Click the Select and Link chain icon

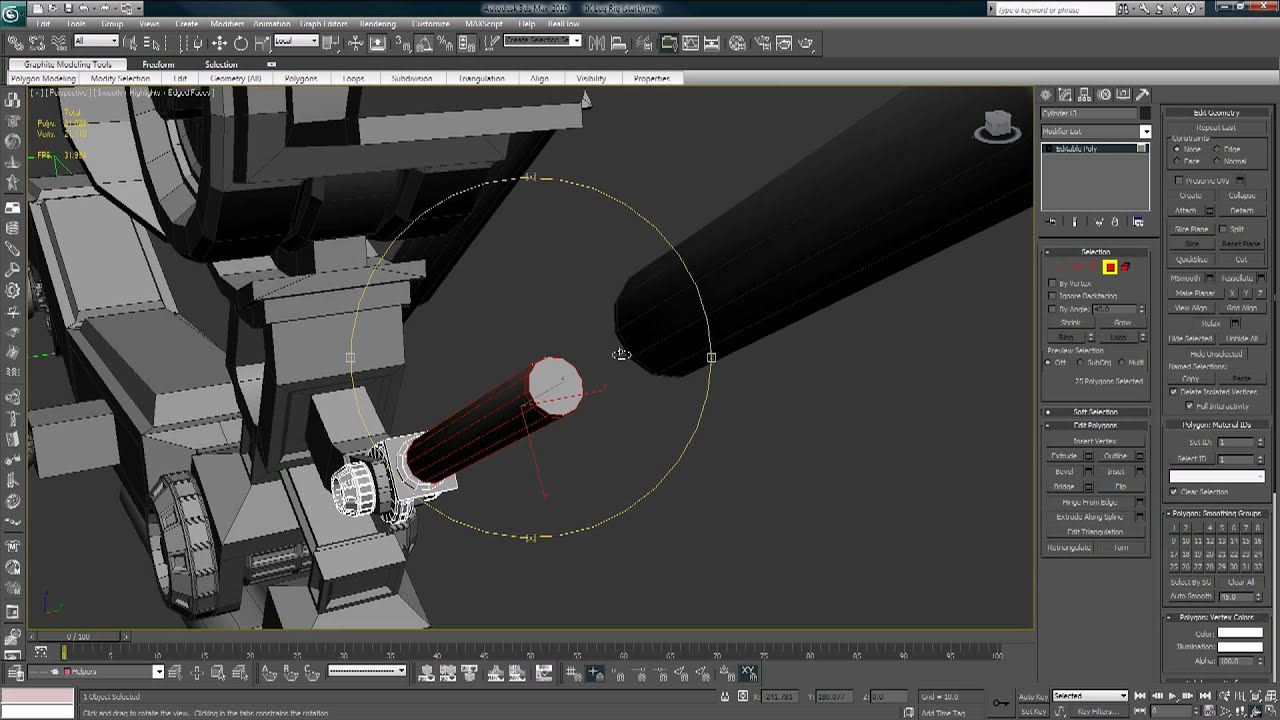pos(15,43)
